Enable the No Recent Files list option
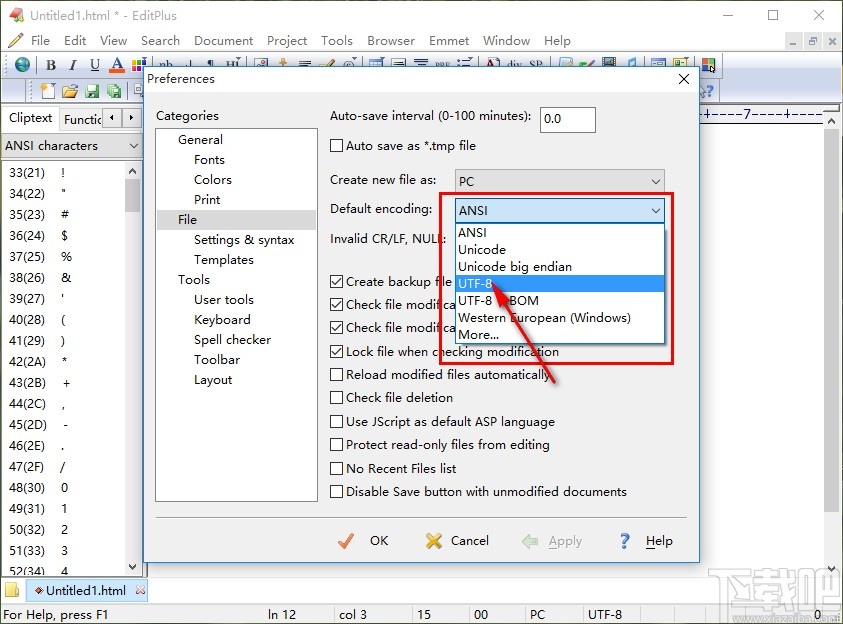Screen dimensions: 843x624 coord(337,469)
